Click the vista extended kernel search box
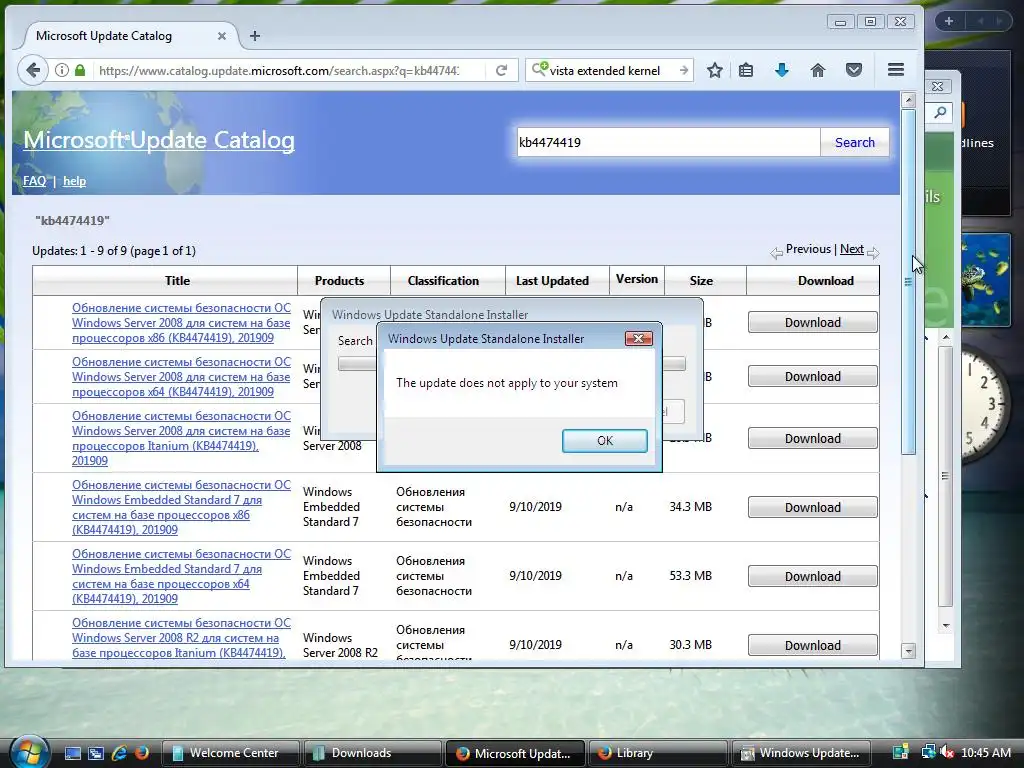This screenshot has height=768, width=1024. 611,70
